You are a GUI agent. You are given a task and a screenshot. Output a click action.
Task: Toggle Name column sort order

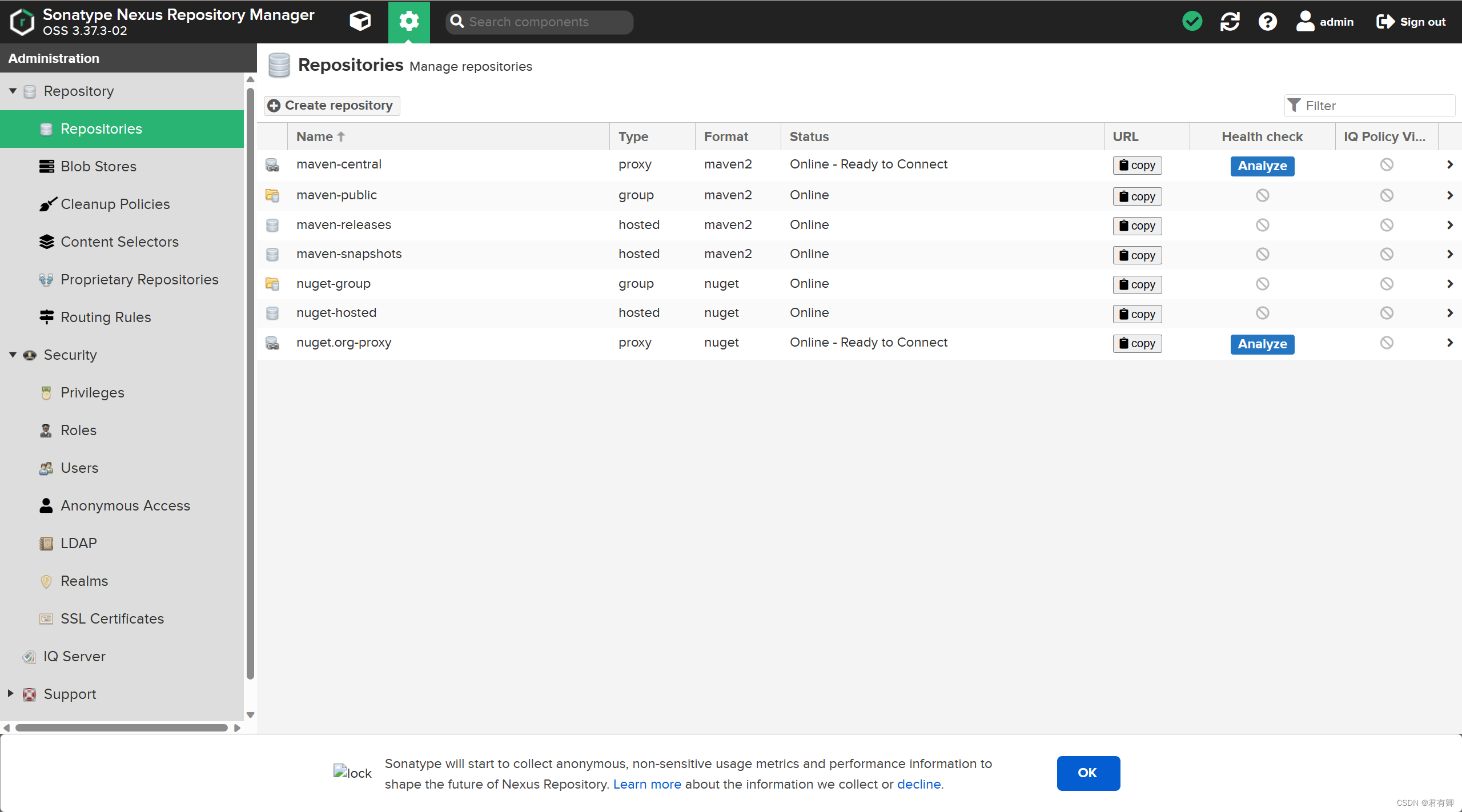320,136
